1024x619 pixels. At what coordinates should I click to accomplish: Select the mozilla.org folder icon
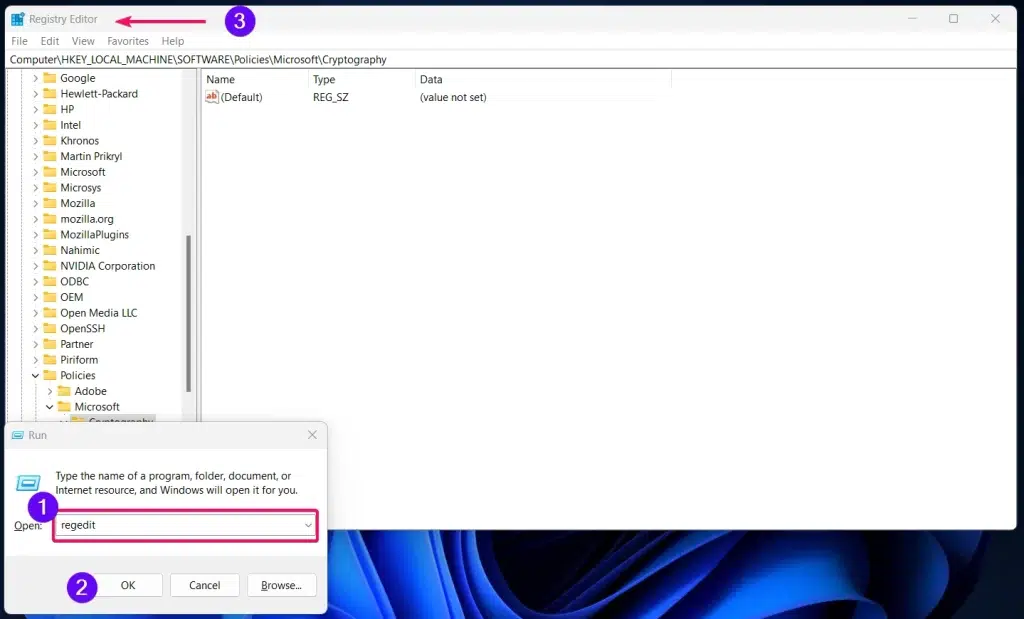(x=50, y=219)
